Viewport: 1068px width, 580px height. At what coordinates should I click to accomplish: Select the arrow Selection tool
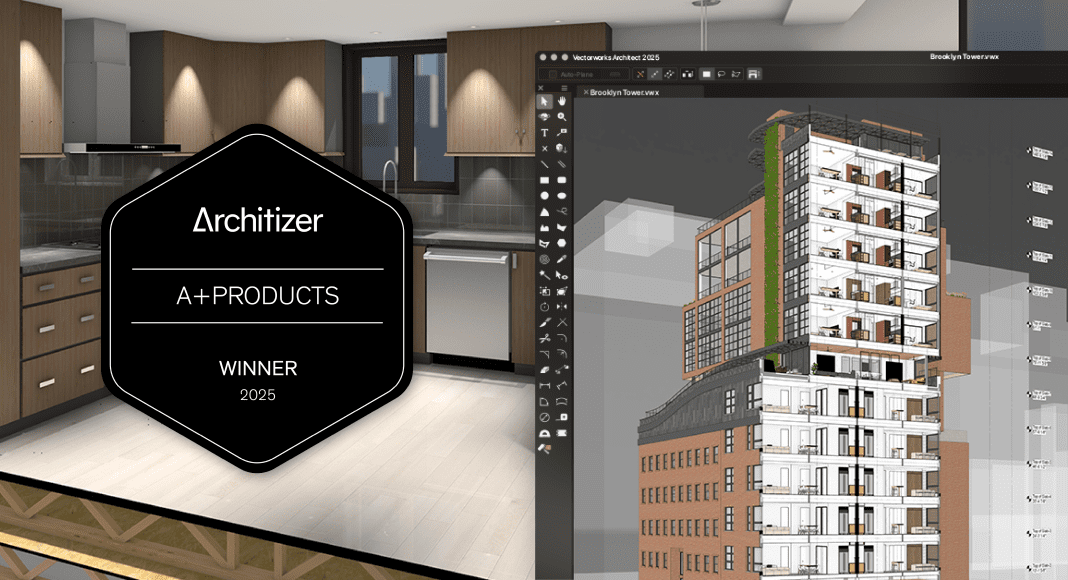[545, 101]
